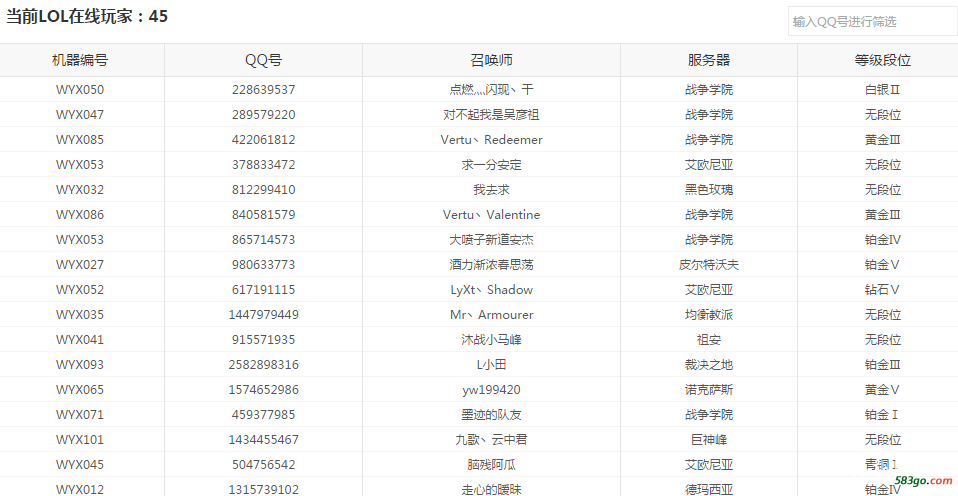Select machine number WYX086
This screenshot has width=958, height=496.
pos(80,215)
